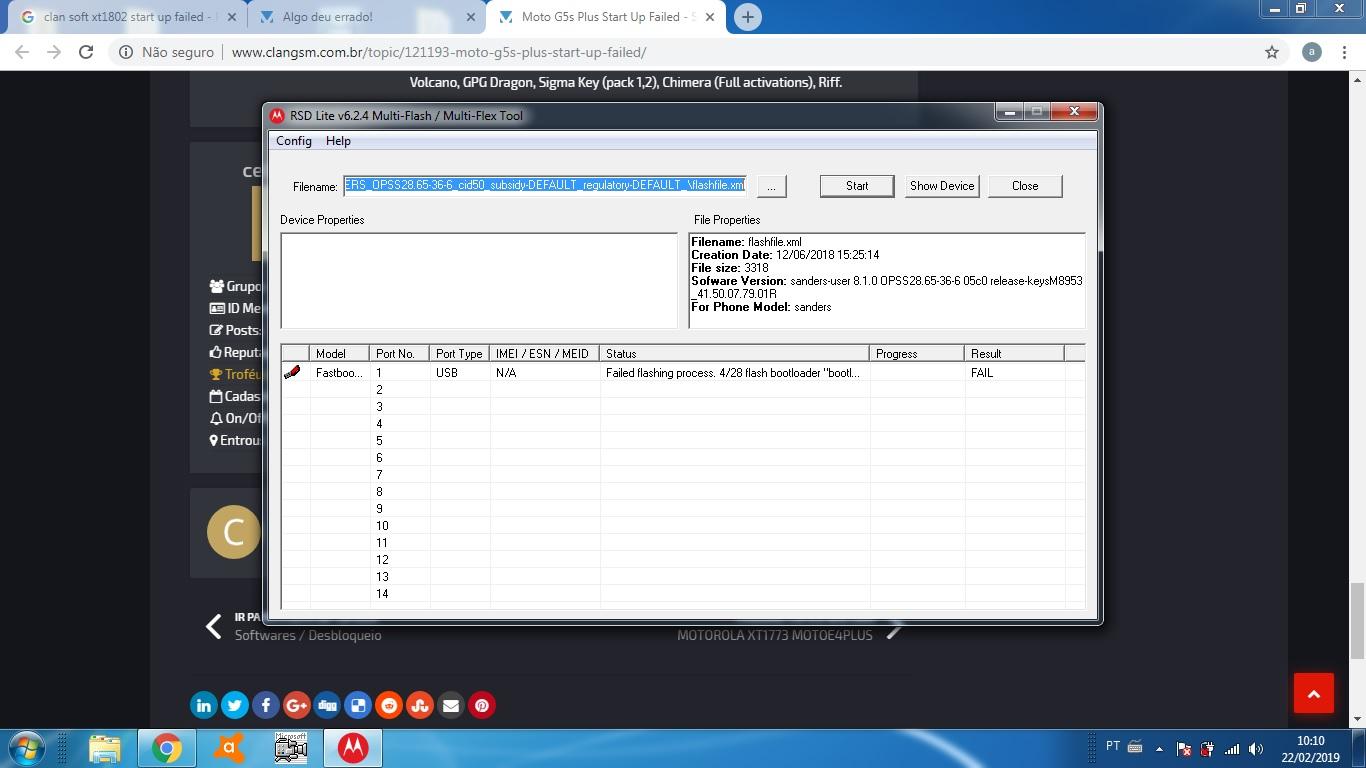
Task: Open the Windows Start menu
Action: click(27, 748)
